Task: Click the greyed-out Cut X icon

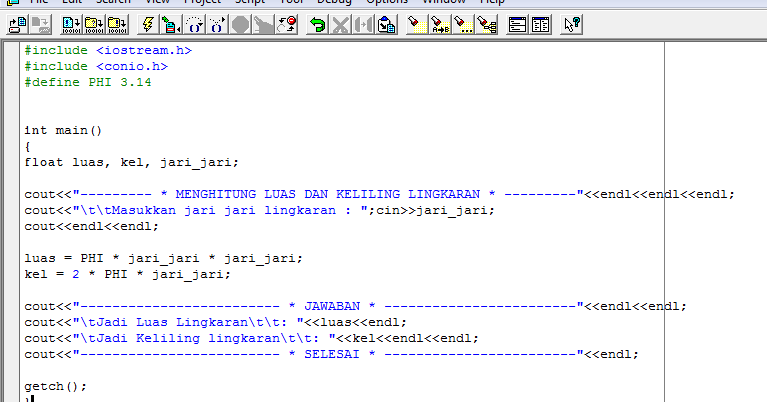Action: tap(340, 24)
